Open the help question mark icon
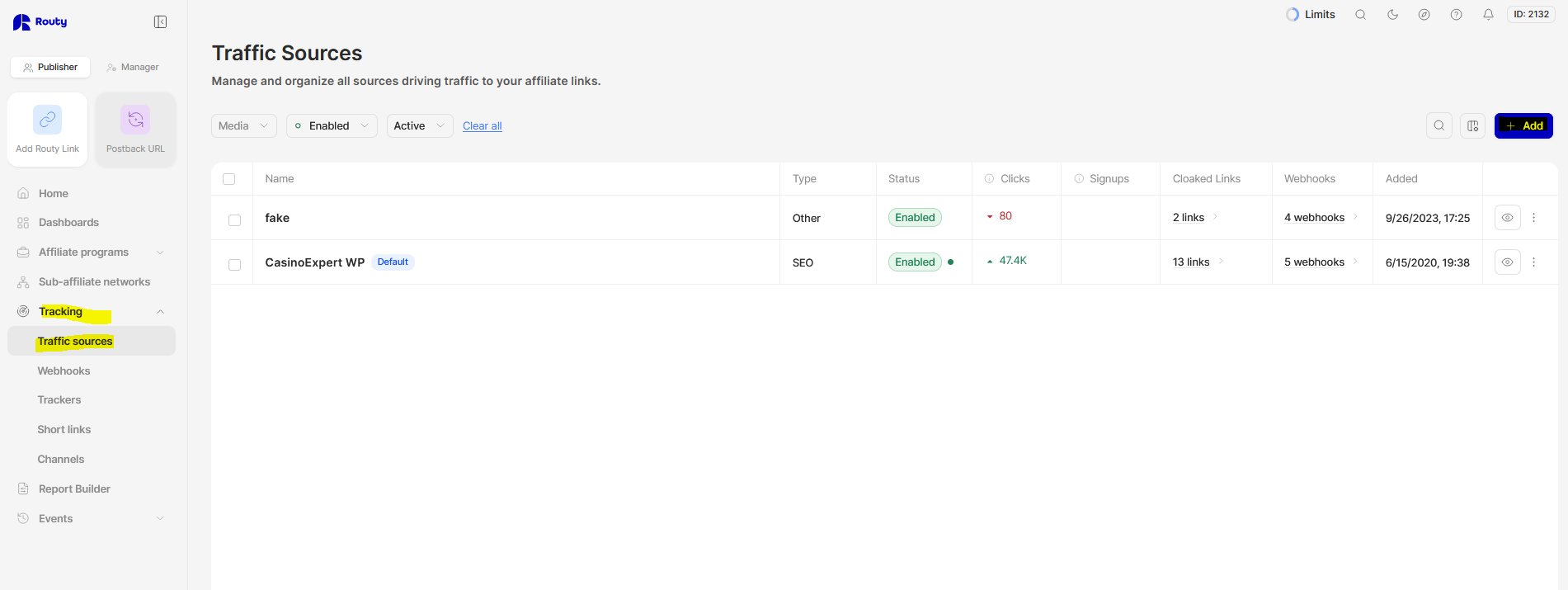The height and width of the screenshot is (590, 1568). (1457, 15)
